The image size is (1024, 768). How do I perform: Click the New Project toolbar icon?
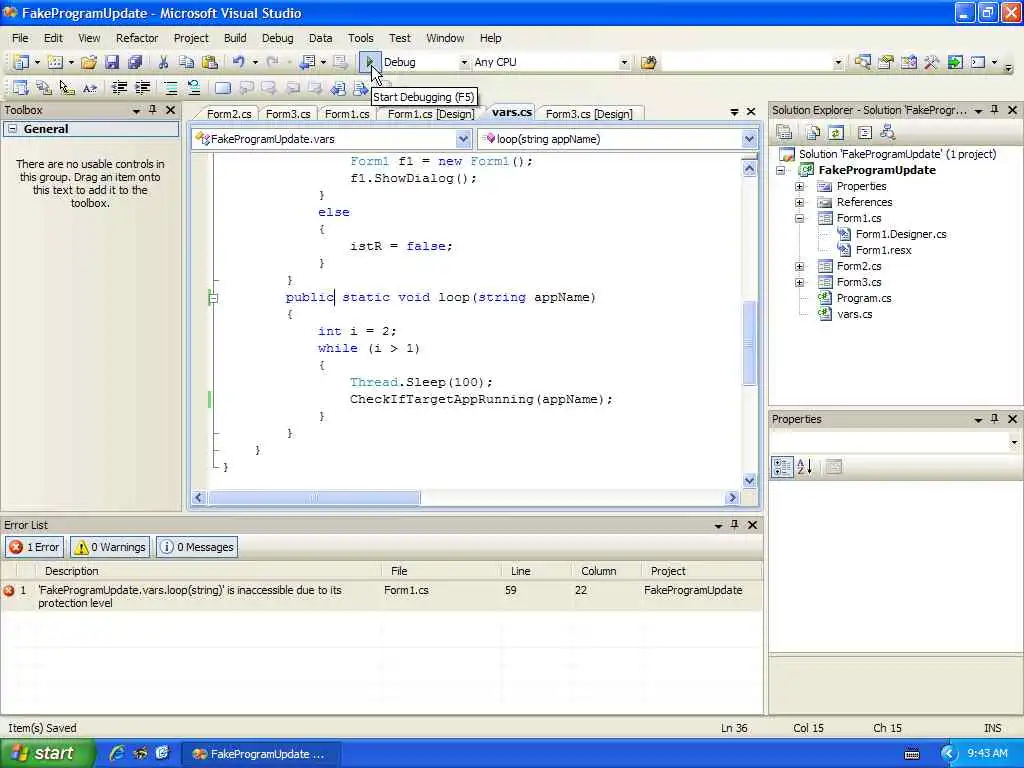click(x=22, y=62)
